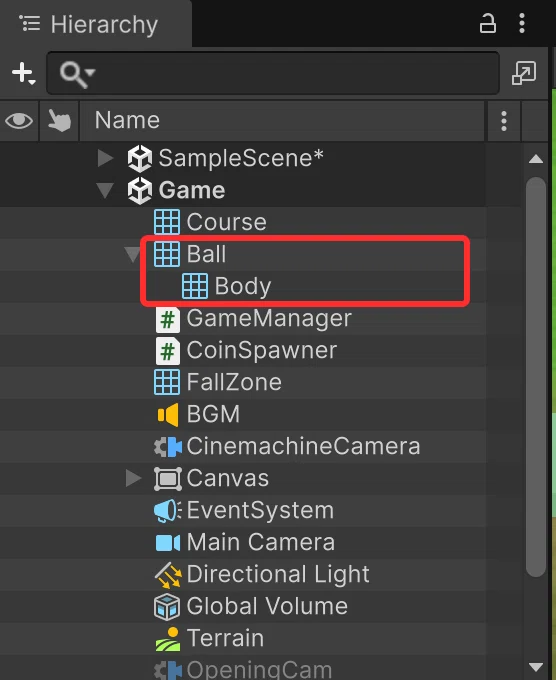Collapse the Ball object arrow

pos(132,255)
